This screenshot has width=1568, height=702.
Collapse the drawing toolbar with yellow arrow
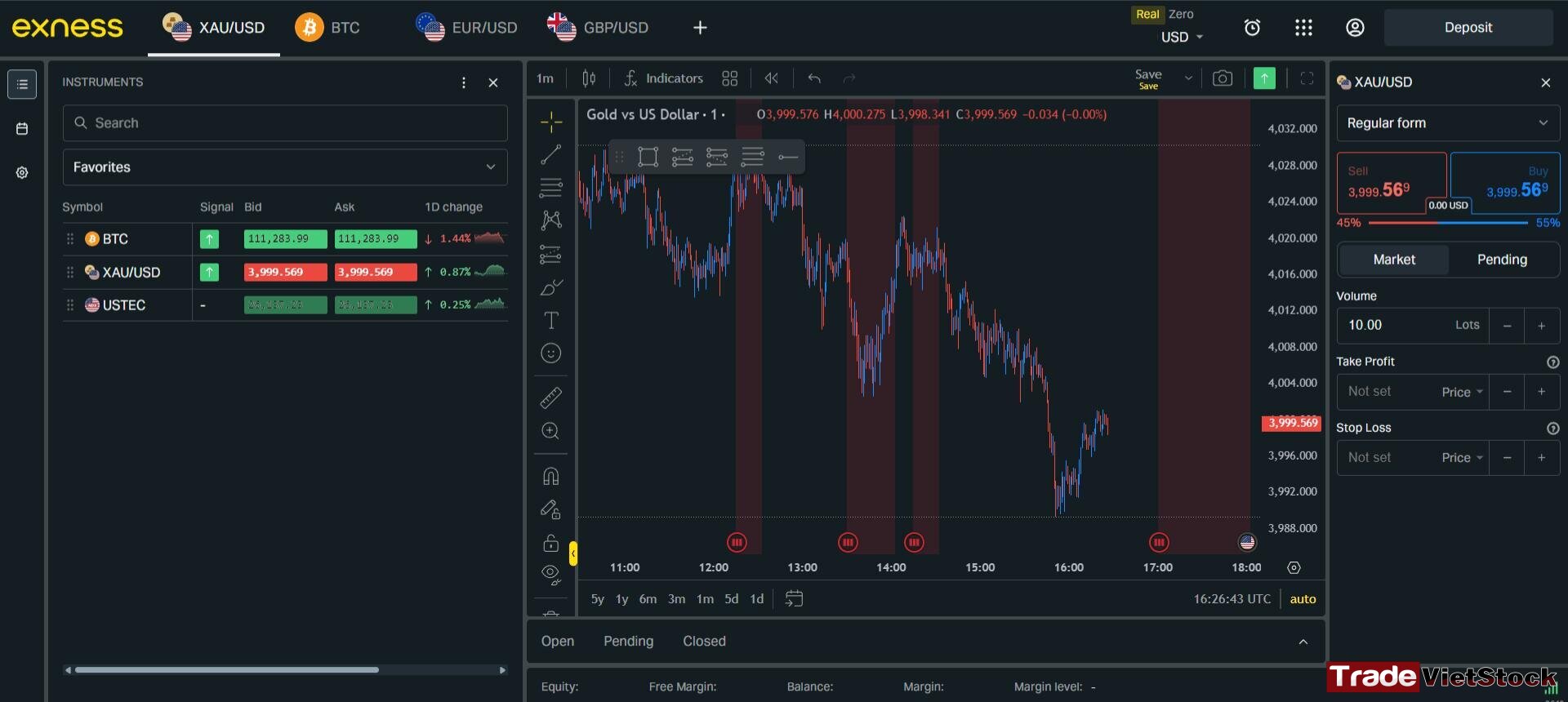coord(573,553)
